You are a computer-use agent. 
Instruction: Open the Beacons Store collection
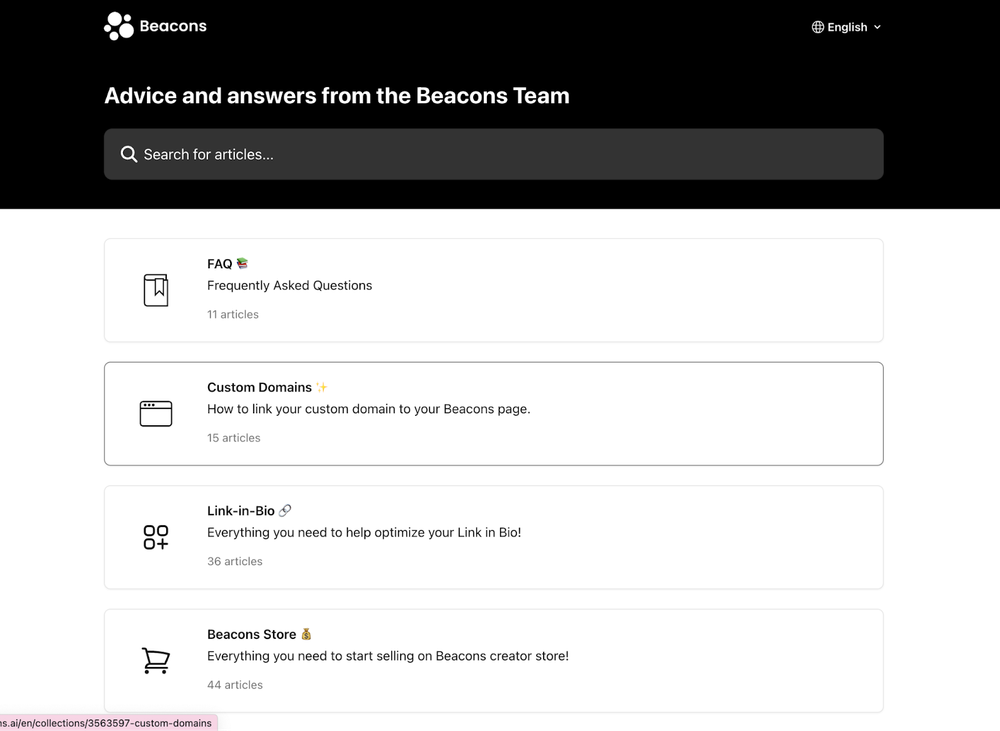(x=493, y=660)
